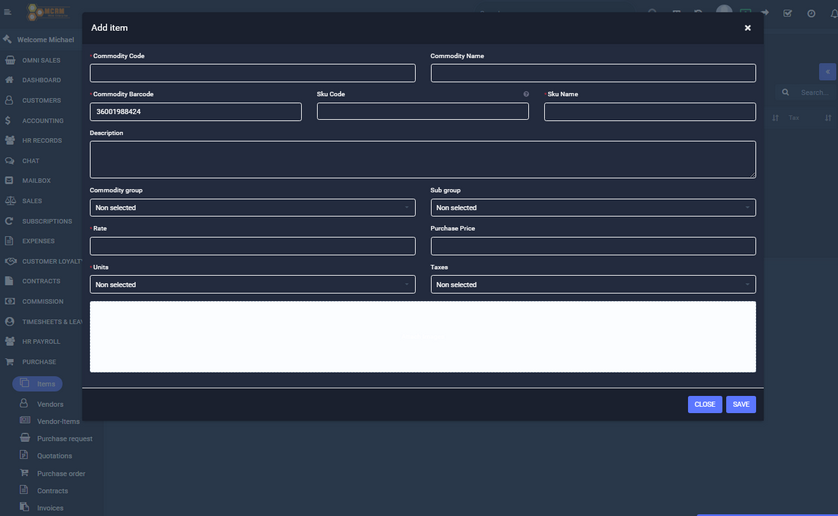This screenshot has width=838, height=516.
Task: Click the Sku Code help icon
Action: 526,94
